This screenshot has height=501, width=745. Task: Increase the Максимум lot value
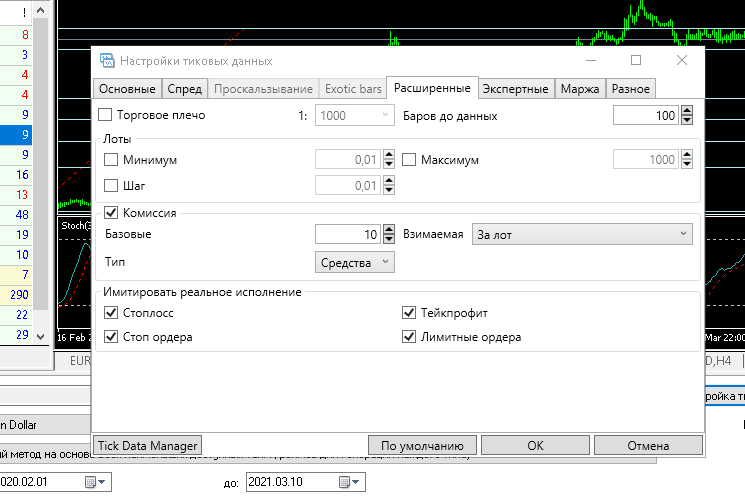[687, 154]
